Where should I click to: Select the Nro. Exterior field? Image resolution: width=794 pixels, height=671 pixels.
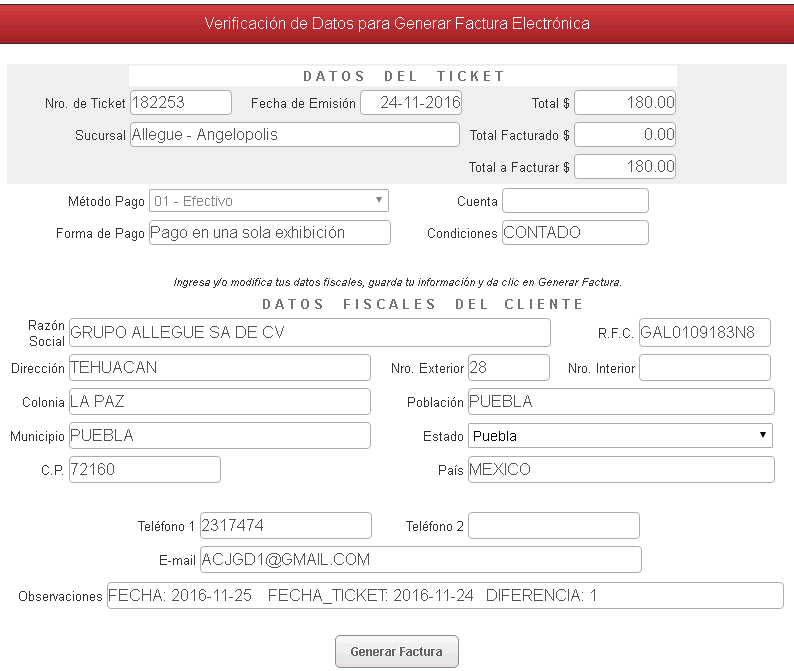click(508, 368)
